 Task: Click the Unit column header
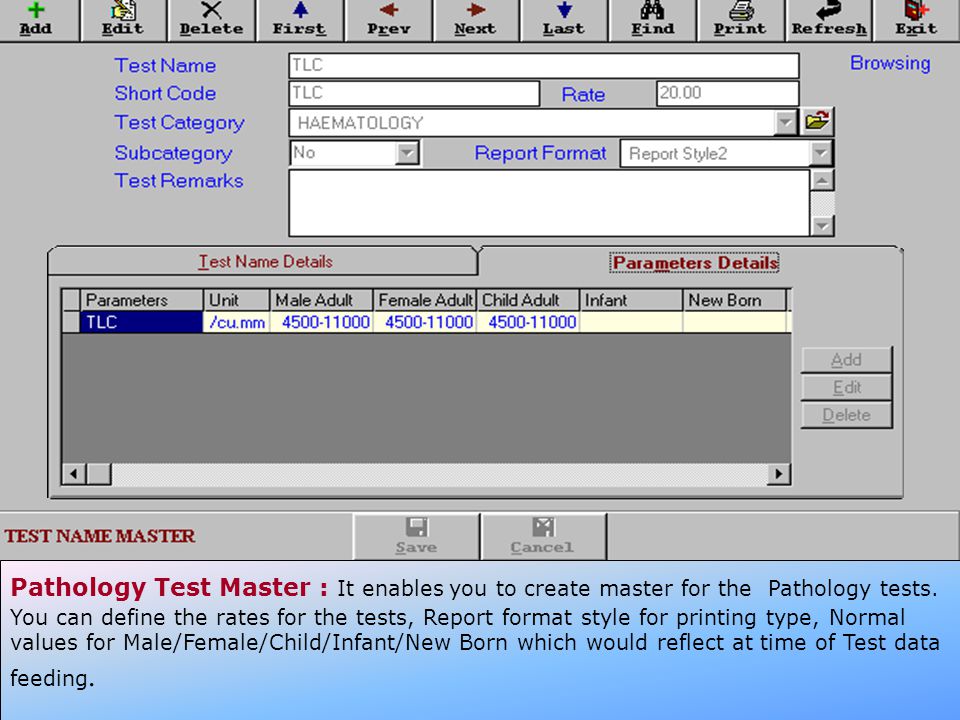[236, 300]
